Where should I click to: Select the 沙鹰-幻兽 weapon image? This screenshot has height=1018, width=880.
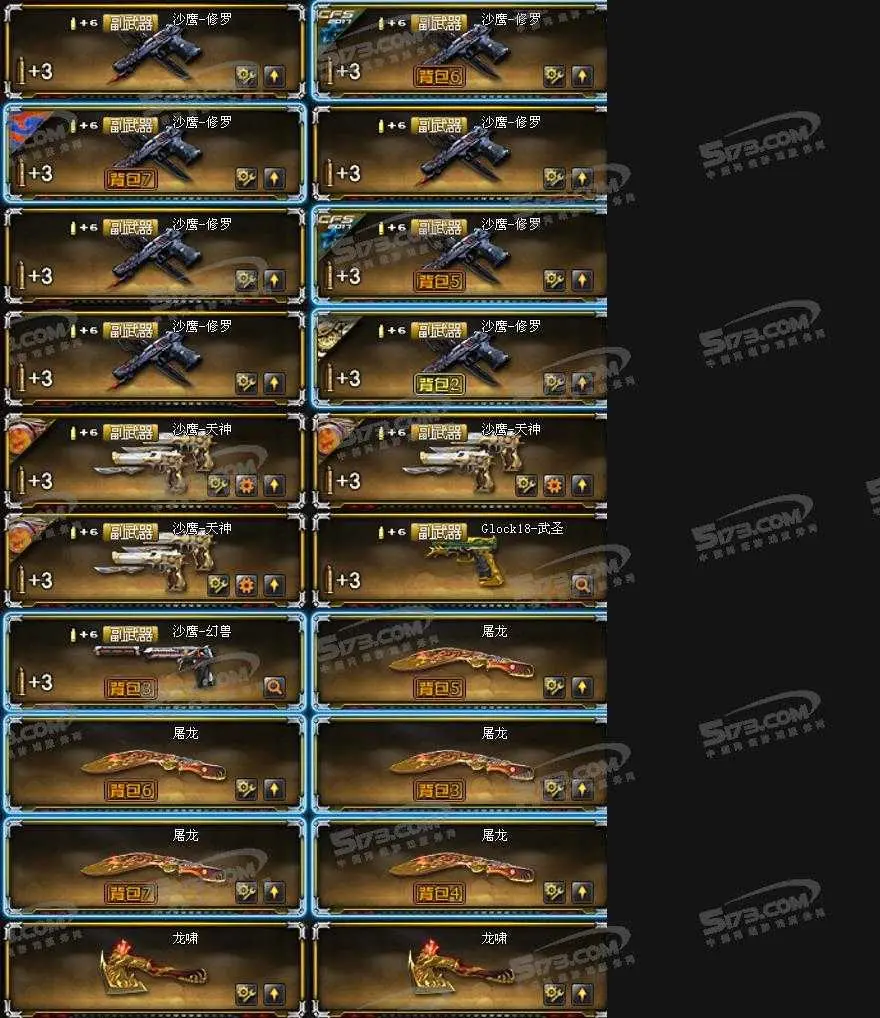click(155, 661)
